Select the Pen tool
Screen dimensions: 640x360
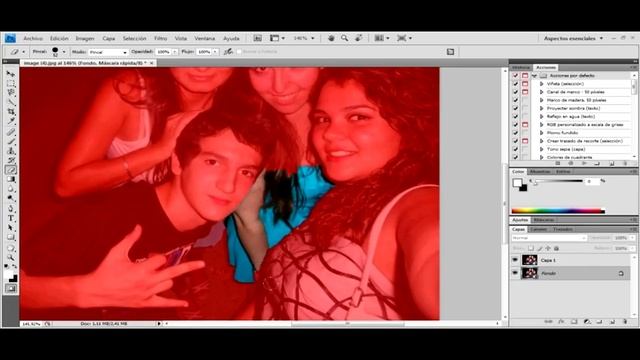pos(11,209)
